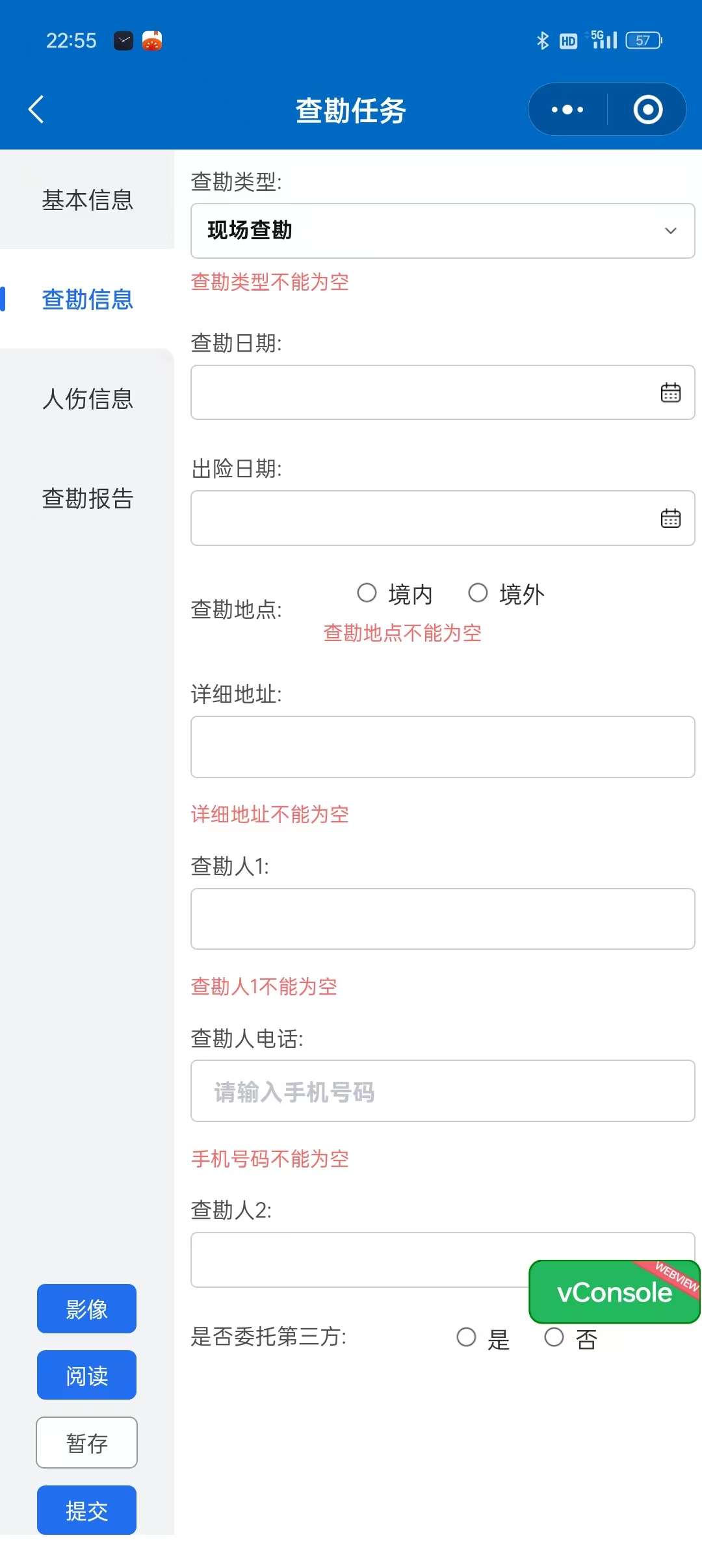Open calendar for 查勘日期 field
The width and height of the screenshot is (702, 1568).
pos(670,393)
